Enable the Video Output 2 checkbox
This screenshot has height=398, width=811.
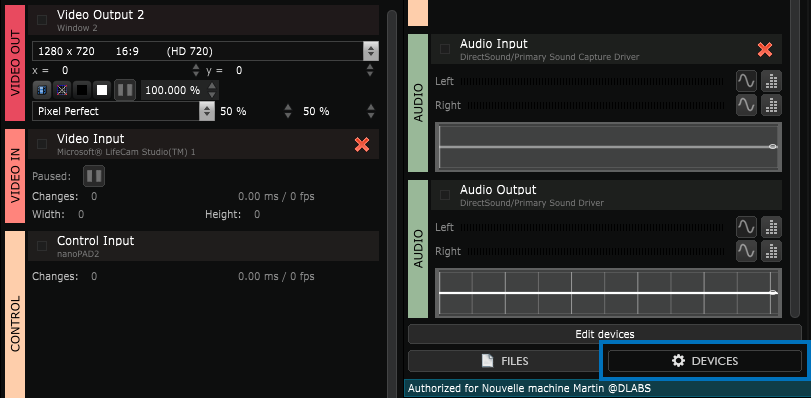42,20
